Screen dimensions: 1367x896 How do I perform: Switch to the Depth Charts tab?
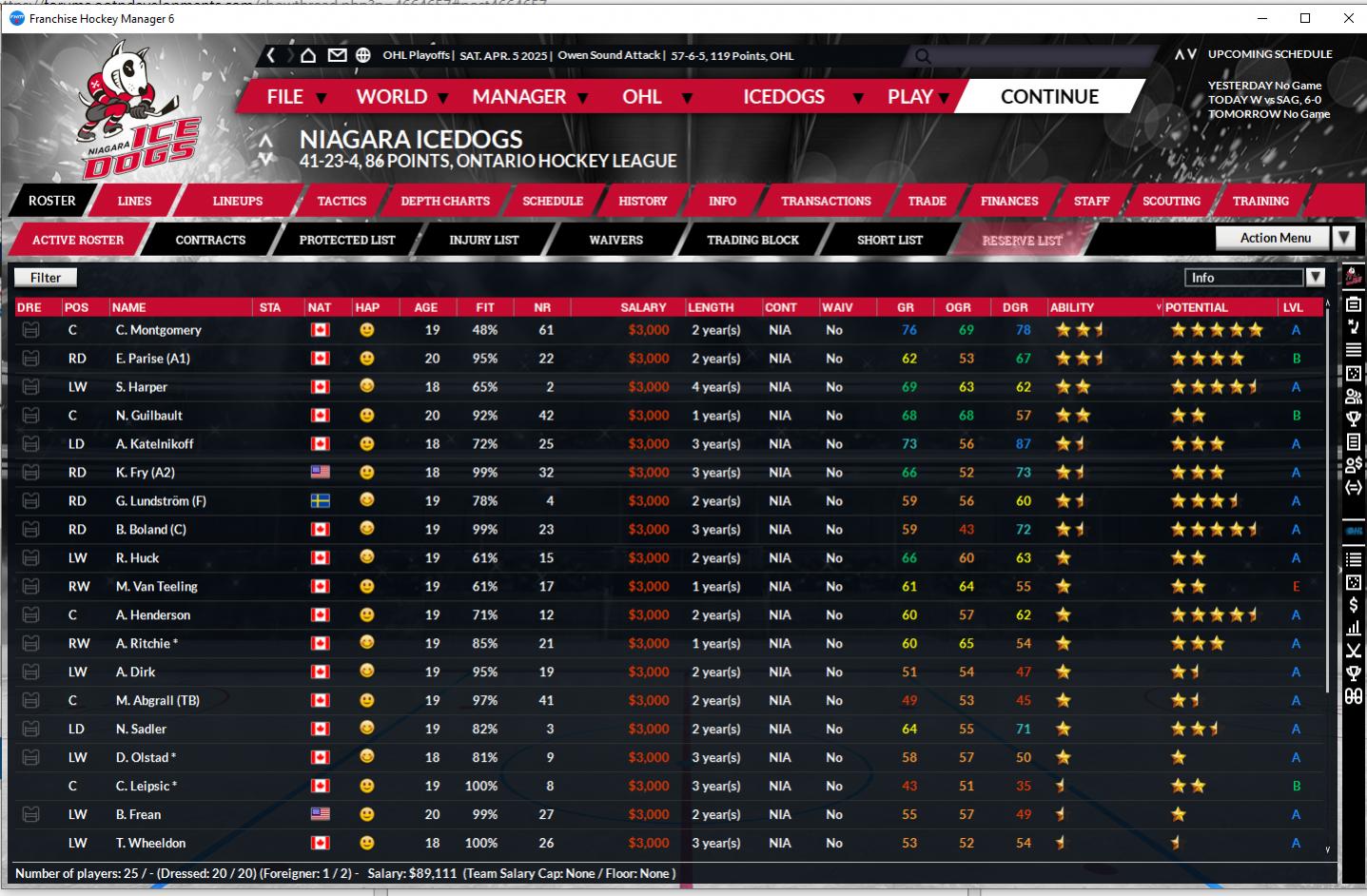(445, 201)
